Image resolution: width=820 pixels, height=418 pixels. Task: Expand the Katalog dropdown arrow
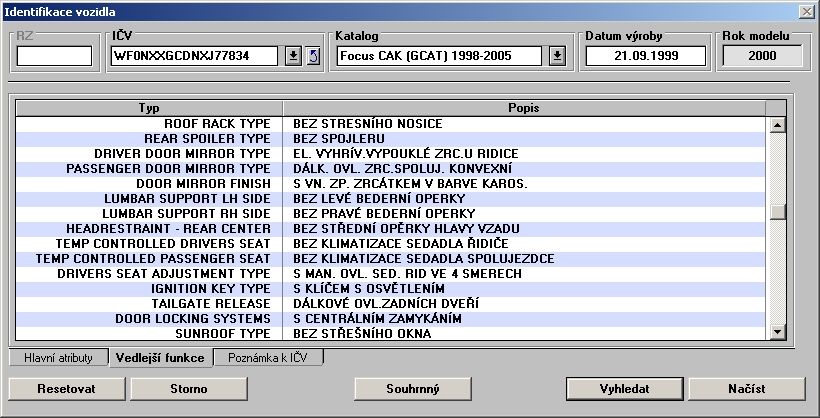pyautogui.click(x=557, y=56)
